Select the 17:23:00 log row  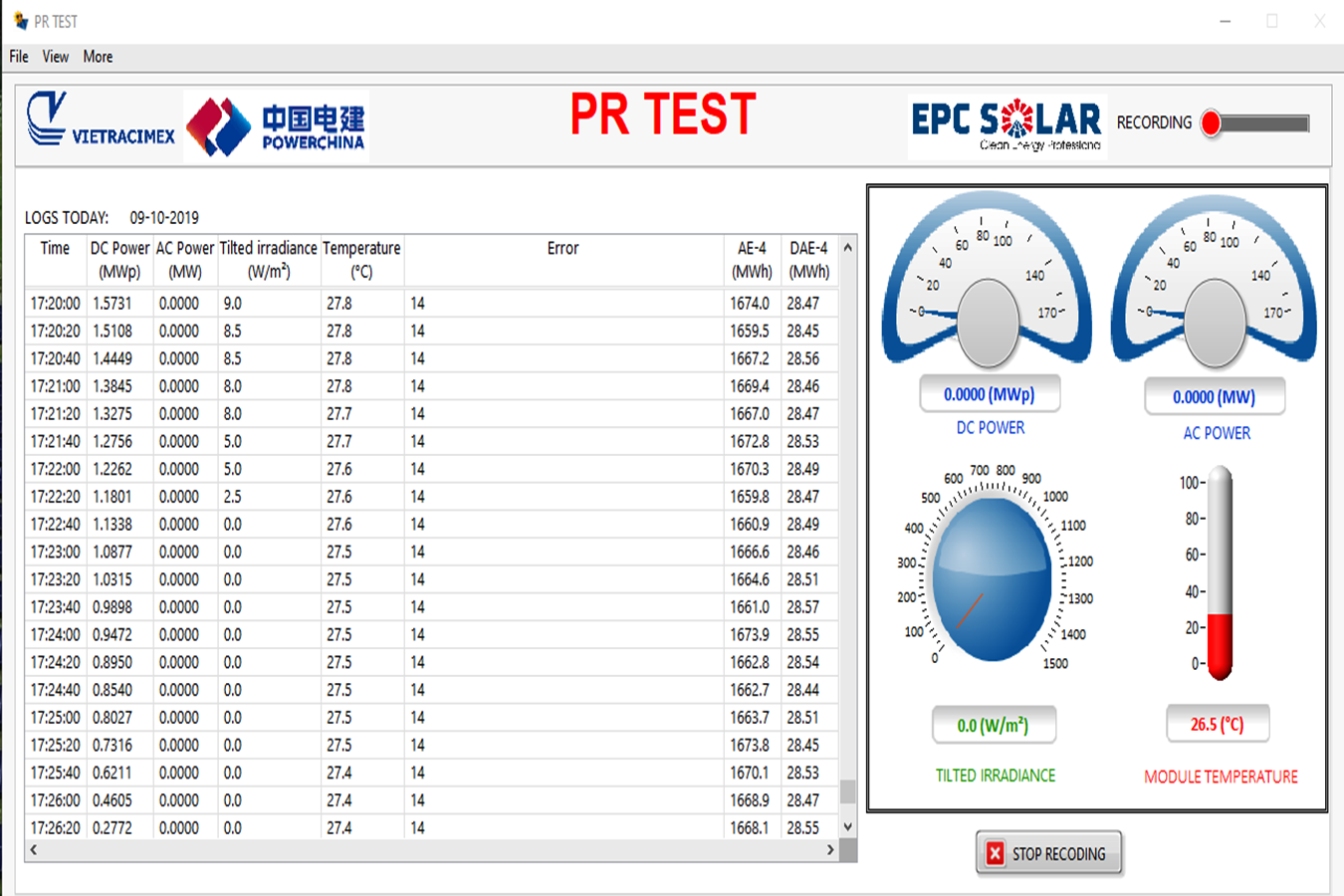(x=428, y=552)
